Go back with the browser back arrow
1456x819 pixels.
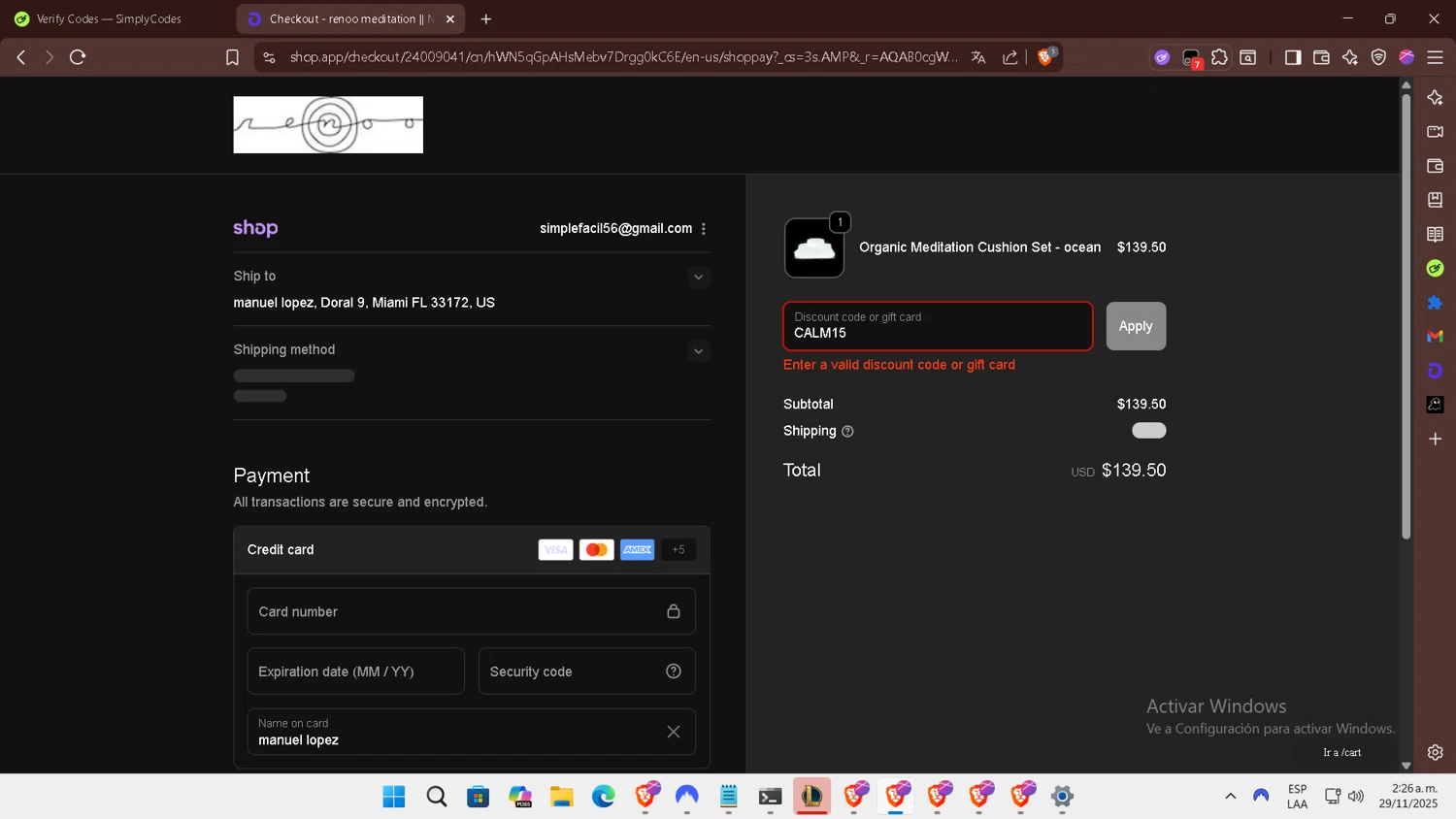pos(21,57)
